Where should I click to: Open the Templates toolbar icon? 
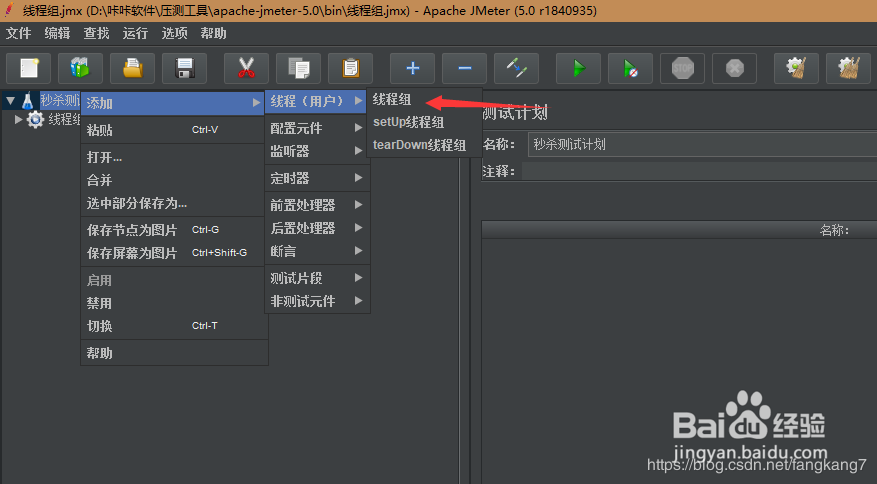tap(80, 68)
